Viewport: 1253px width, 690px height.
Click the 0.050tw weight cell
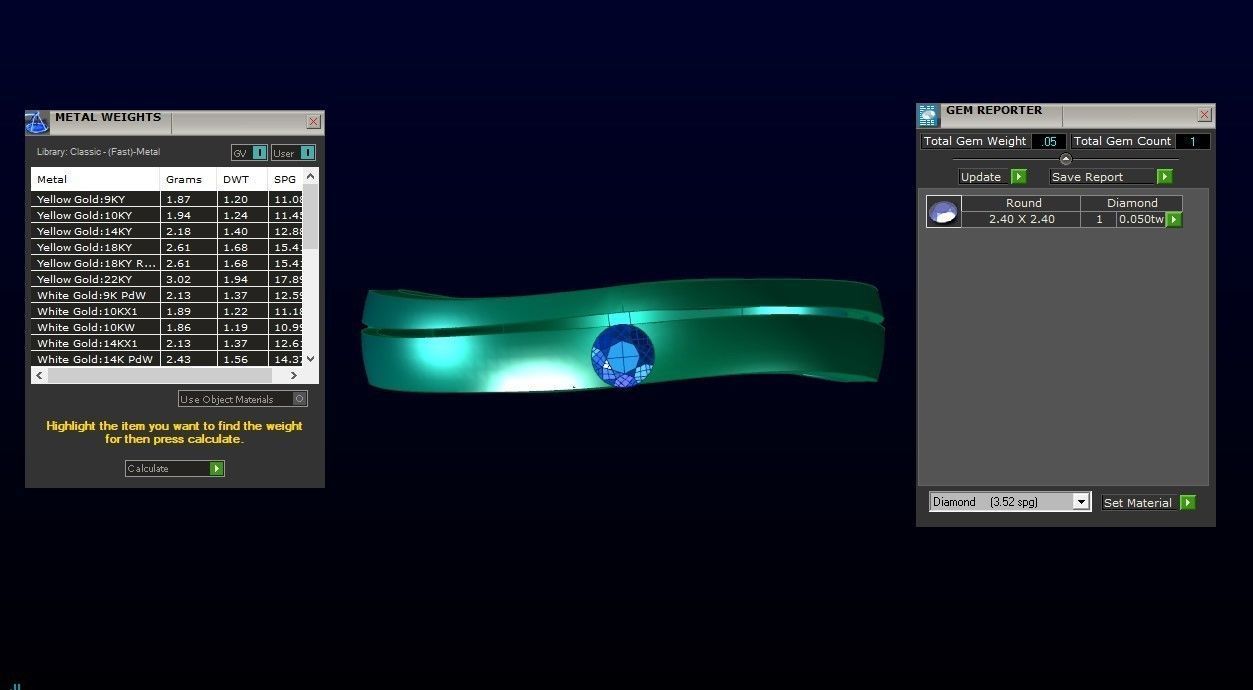(1141, 219)
